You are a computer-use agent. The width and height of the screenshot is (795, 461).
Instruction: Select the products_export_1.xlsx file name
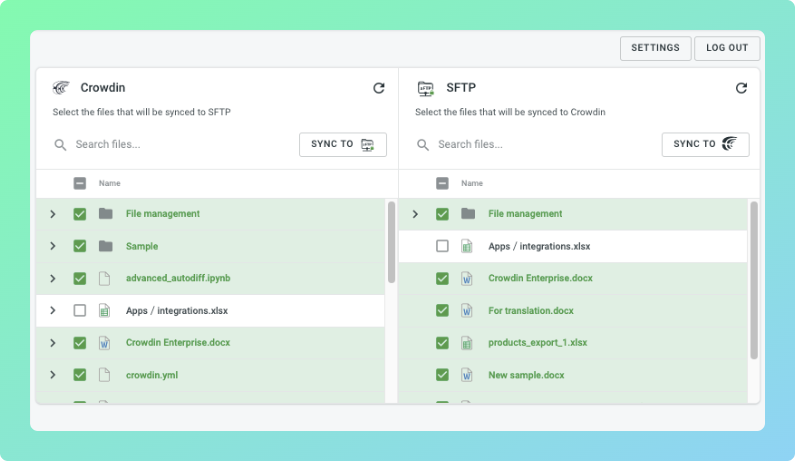pyautogui.click(x=537, y=343)
